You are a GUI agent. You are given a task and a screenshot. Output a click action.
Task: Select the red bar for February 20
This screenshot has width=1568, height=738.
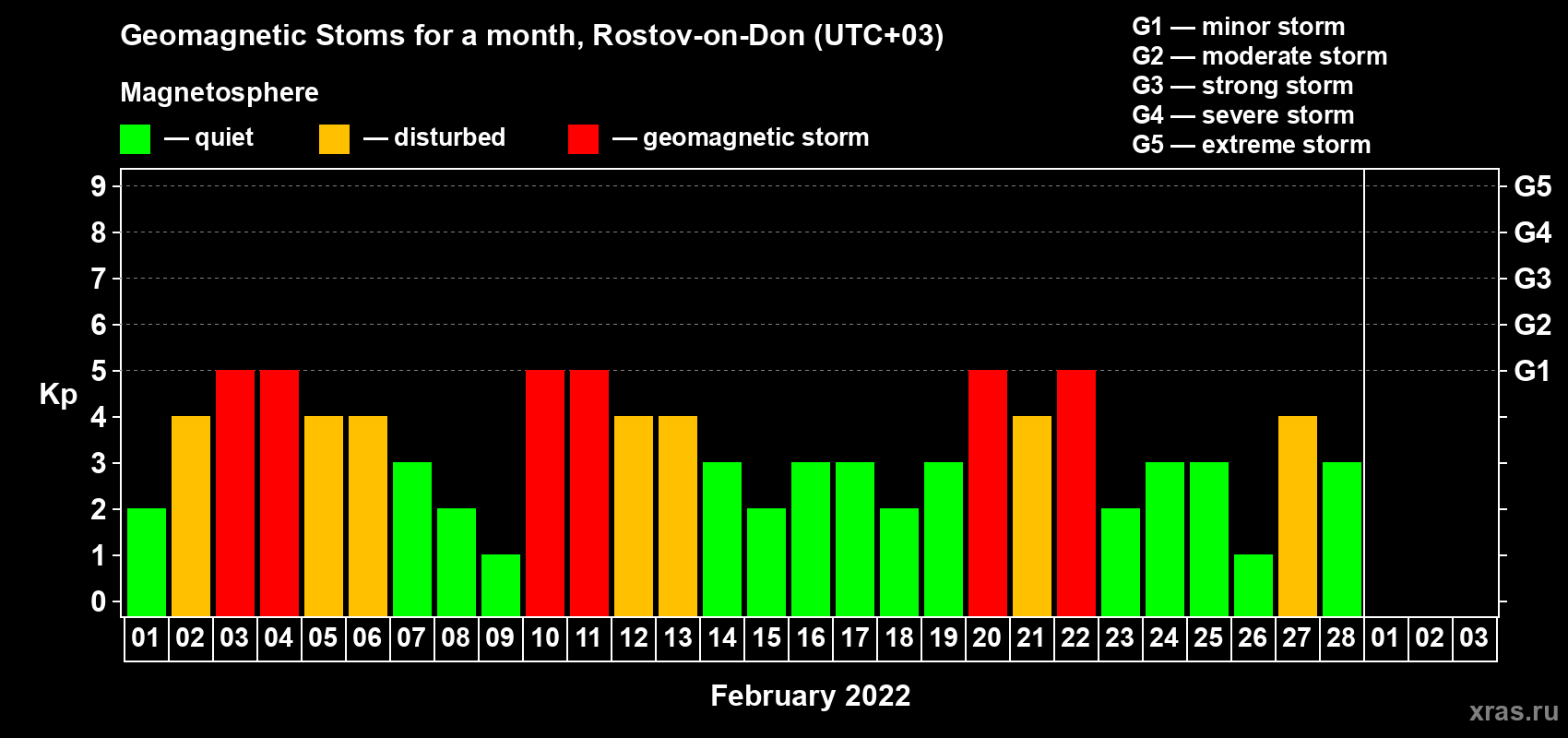[988, 493]
